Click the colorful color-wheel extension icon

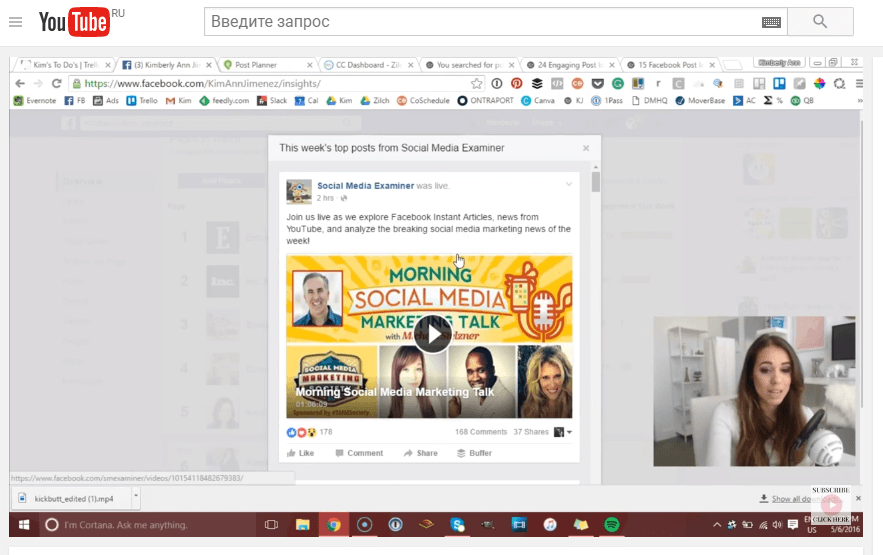(x=819, y=83)
